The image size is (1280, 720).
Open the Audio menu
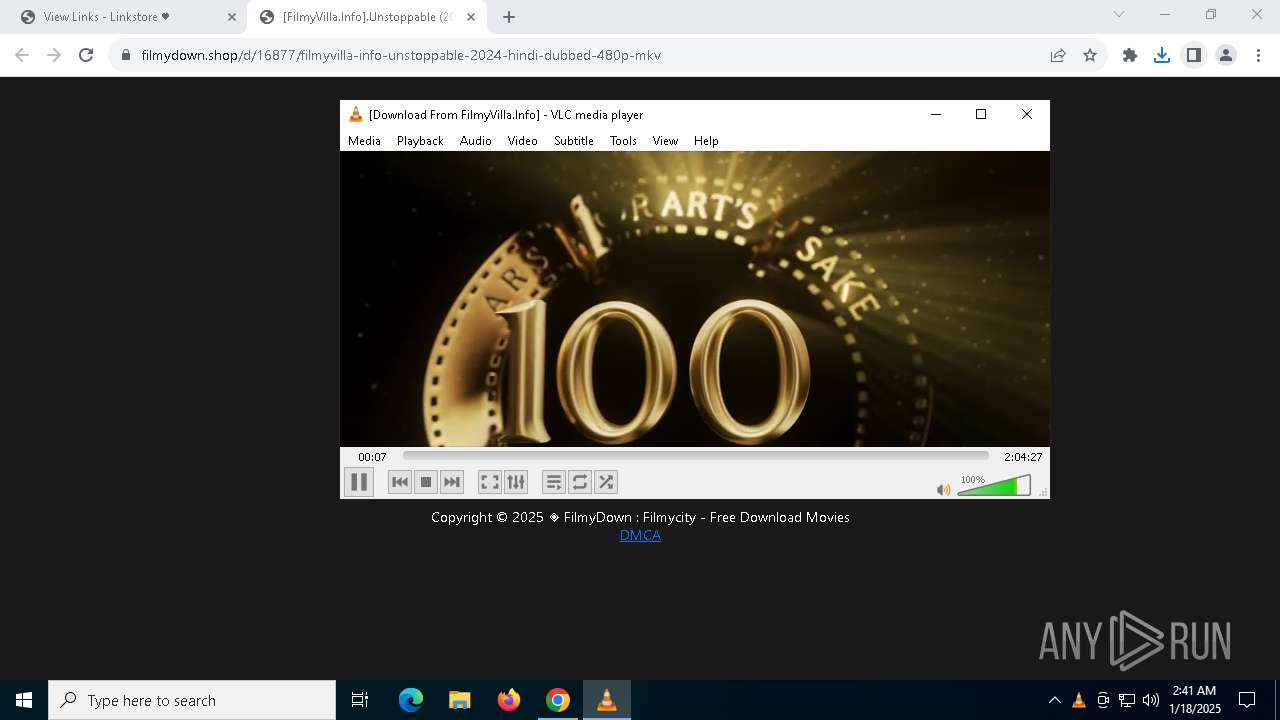[x=476, y=141]
